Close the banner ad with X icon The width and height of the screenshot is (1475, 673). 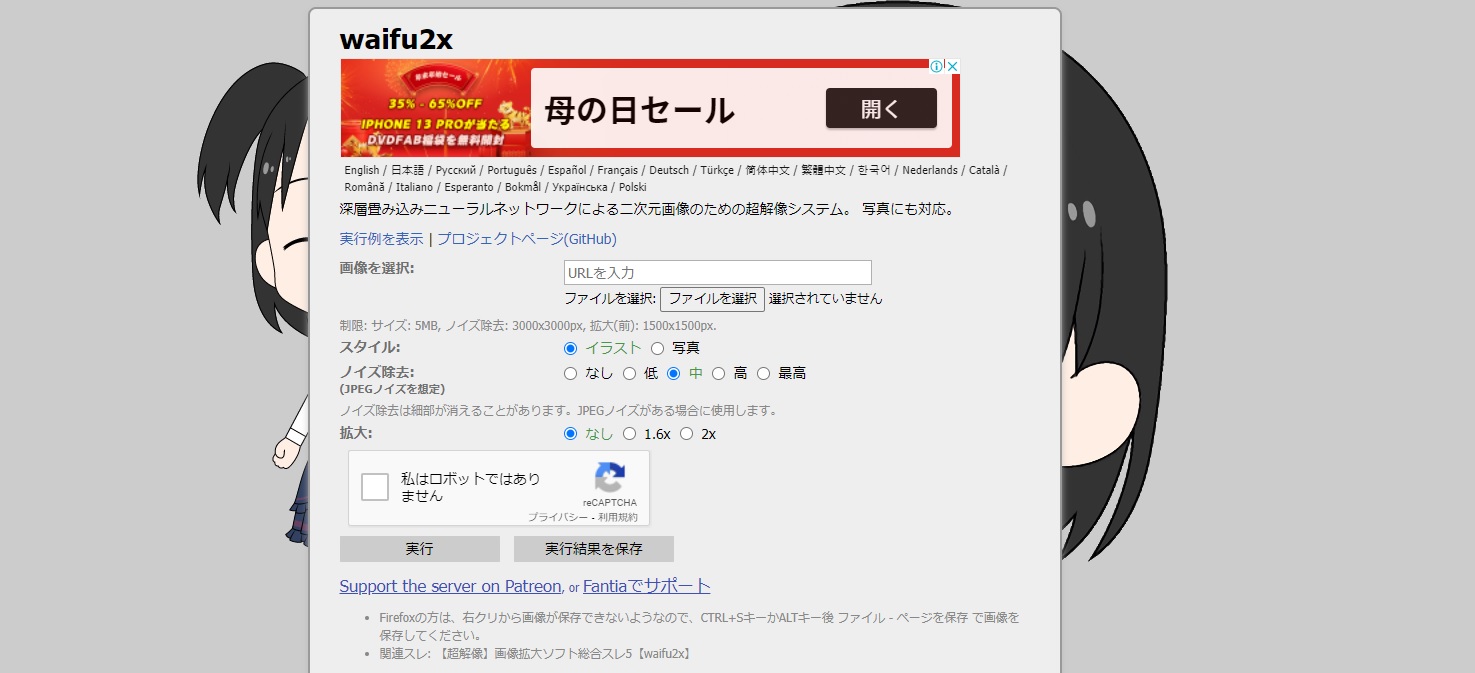pyautogui.click(x=953, y=66)
